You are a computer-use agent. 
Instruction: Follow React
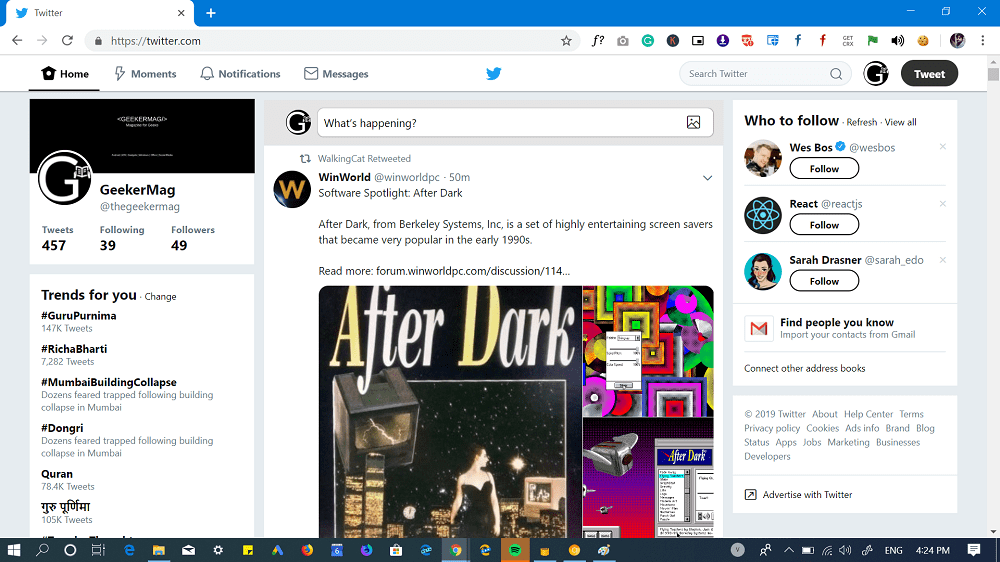click(x=824, y=225)
